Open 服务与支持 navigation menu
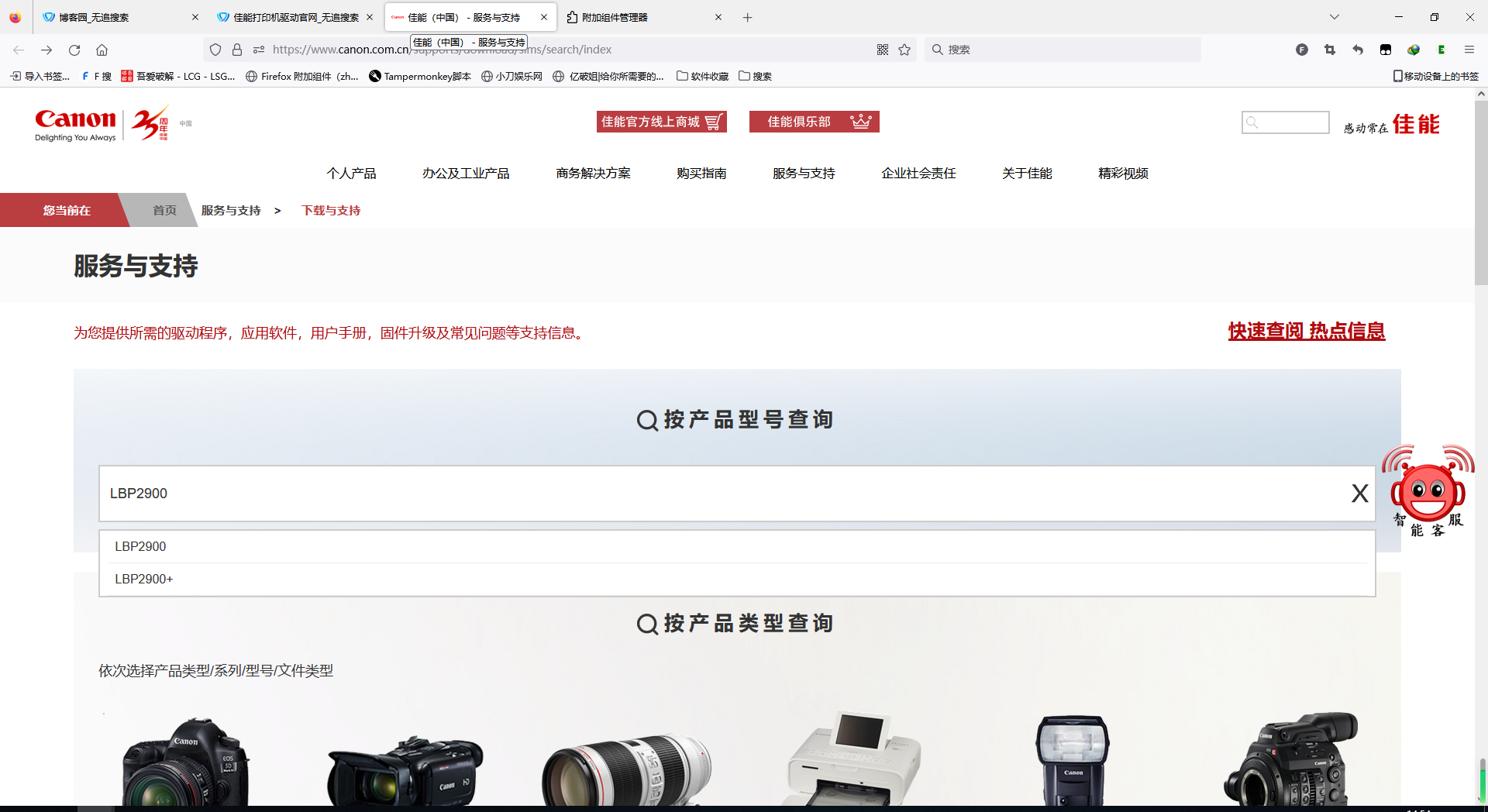 pos(804,174)
